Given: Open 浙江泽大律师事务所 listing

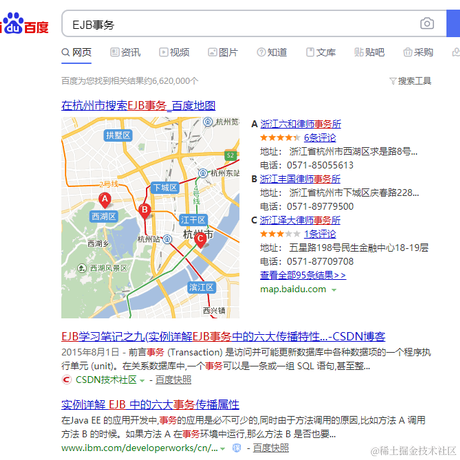Looking at the screenshot, I should click(300, 220).
